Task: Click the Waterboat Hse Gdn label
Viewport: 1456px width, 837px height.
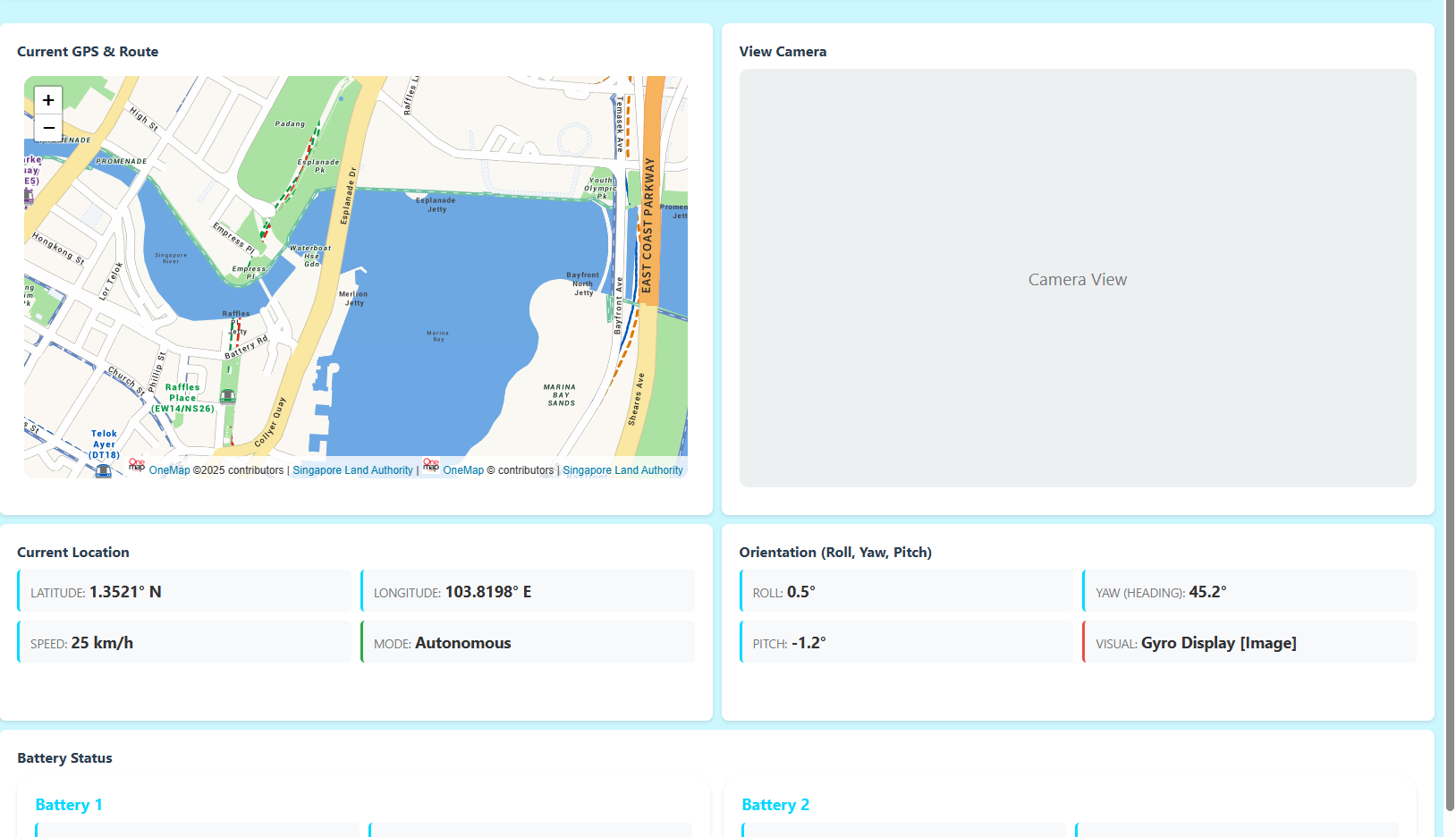Action: pos(310,256)
